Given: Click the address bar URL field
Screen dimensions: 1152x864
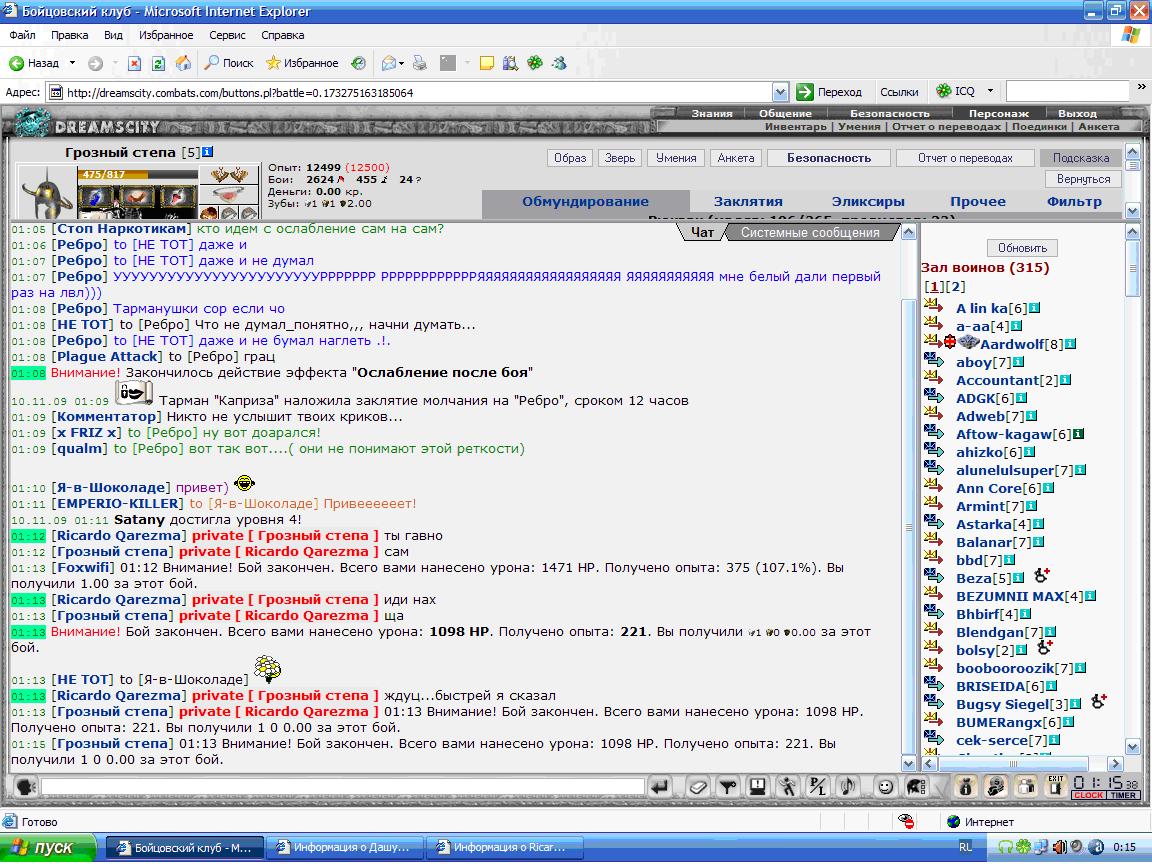Looking at the screenshot, I should point(417,93).
